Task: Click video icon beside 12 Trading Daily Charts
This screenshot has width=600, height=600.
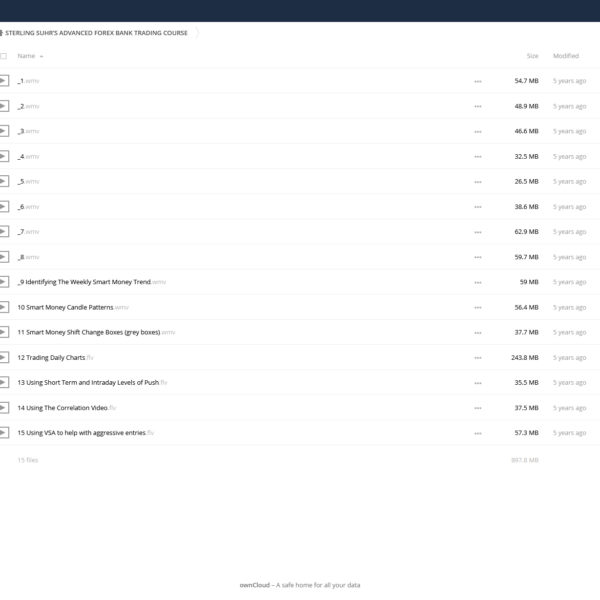Action: pos(4,357)
